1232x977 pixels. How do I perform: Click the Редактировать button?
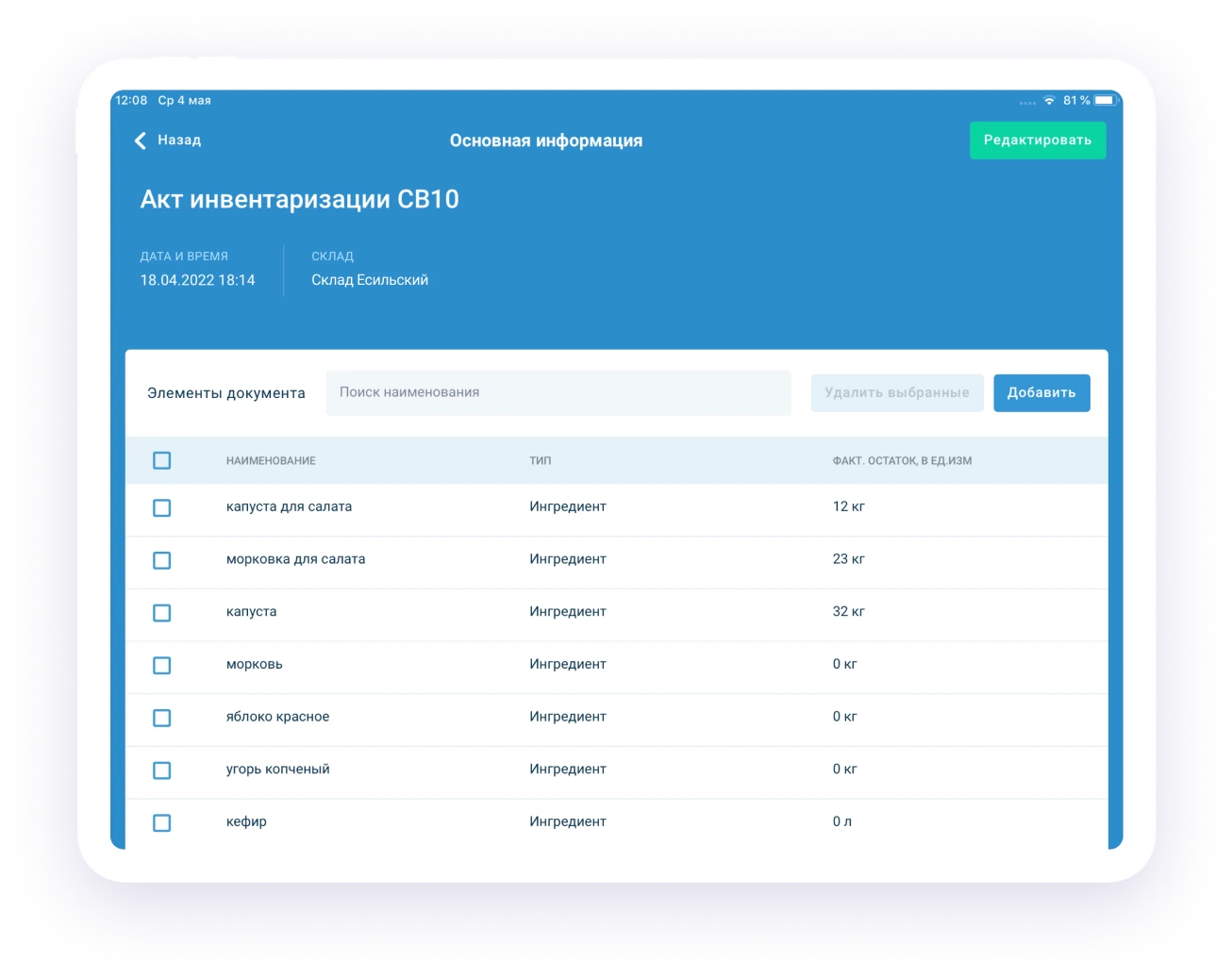coord(1038,140)
